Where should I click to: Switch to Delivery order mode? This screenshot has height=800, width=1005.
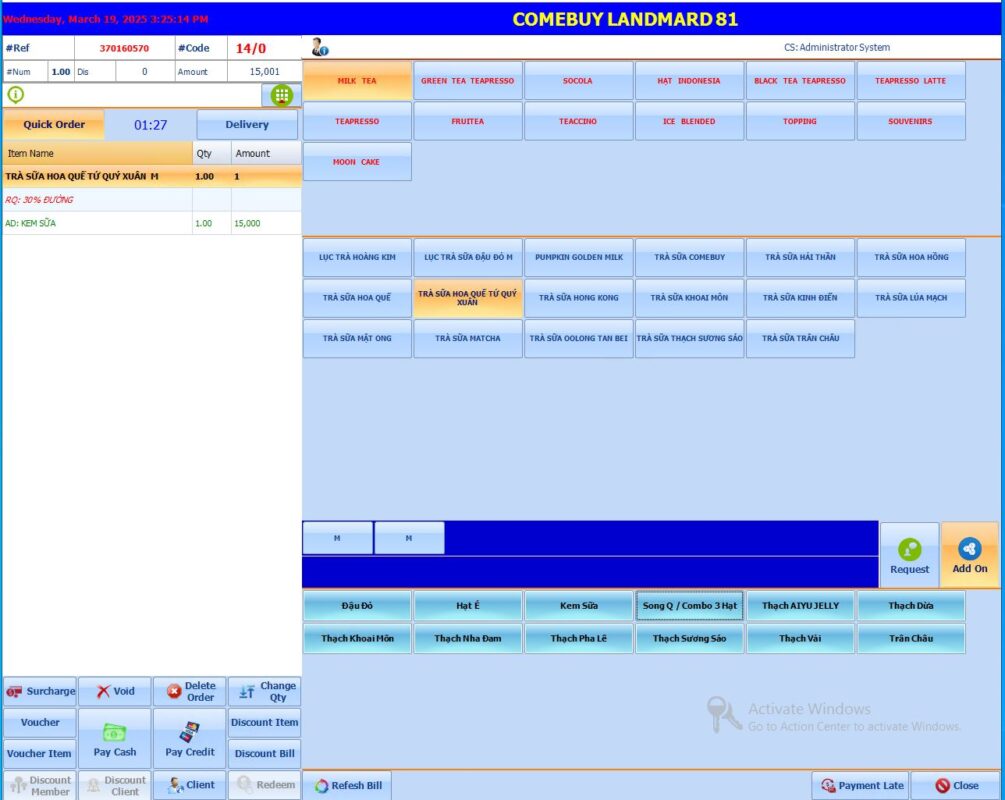tap(247, 125)
